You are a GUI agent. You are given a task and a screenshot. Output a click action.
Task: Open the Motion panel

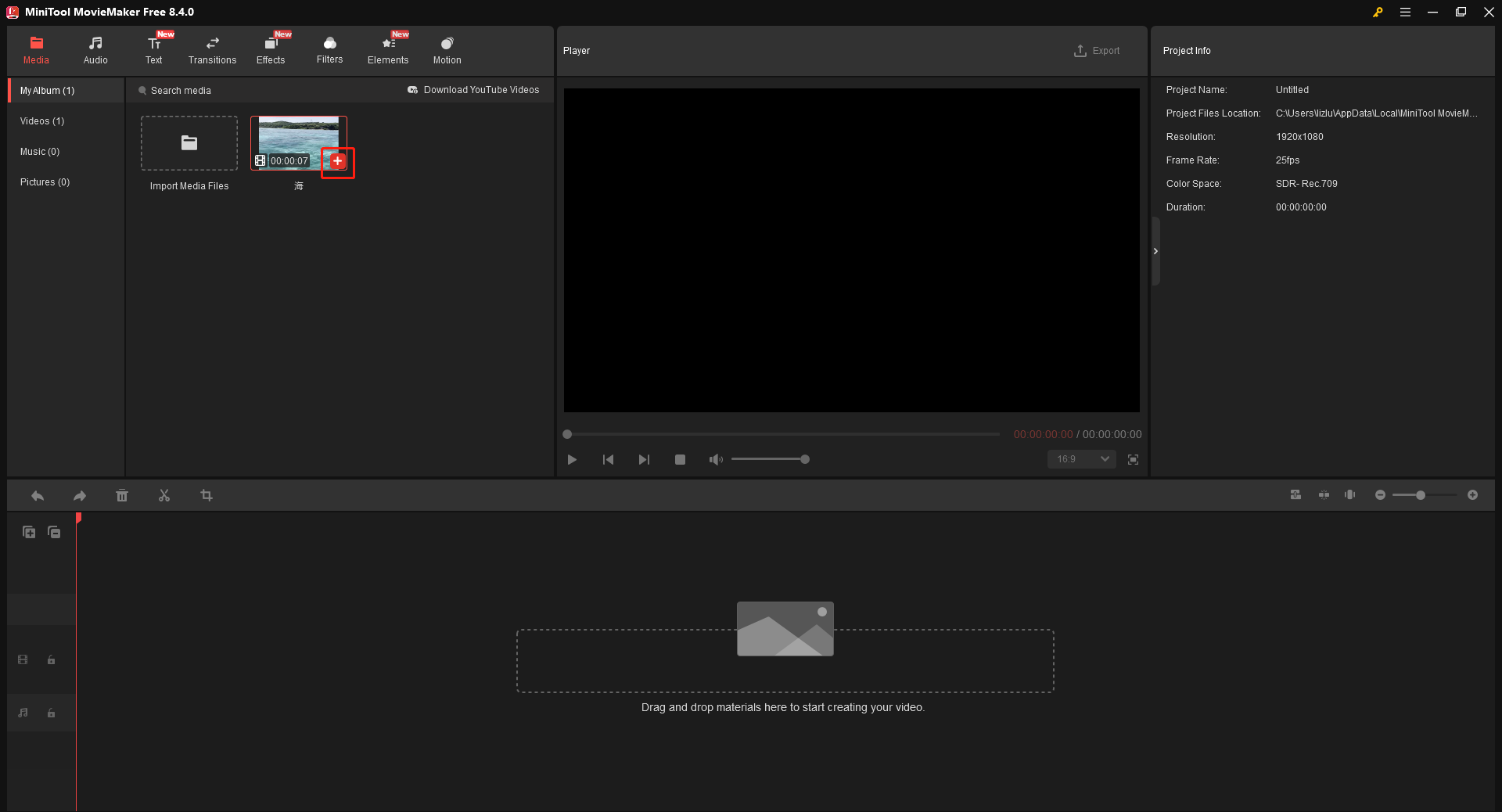pos(446,50)
